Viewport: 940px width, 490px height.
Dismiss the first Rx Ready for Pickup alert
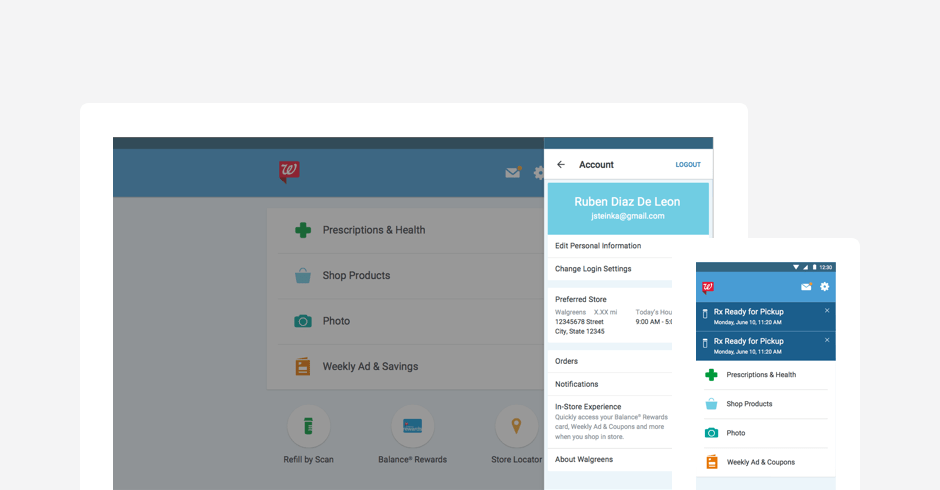point(827,311)
